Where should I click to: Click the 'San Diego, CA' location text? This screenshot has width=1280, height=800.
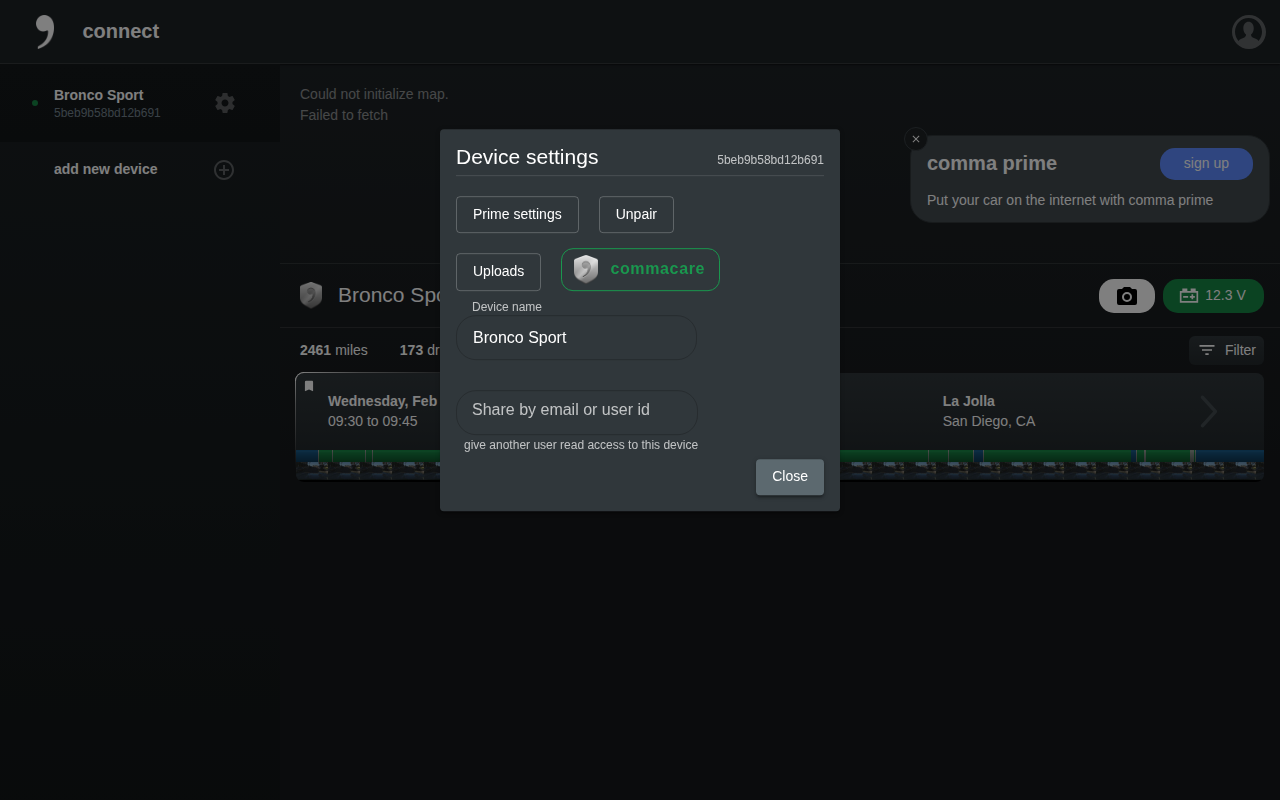pyautogui.click(x=989, y=422)
